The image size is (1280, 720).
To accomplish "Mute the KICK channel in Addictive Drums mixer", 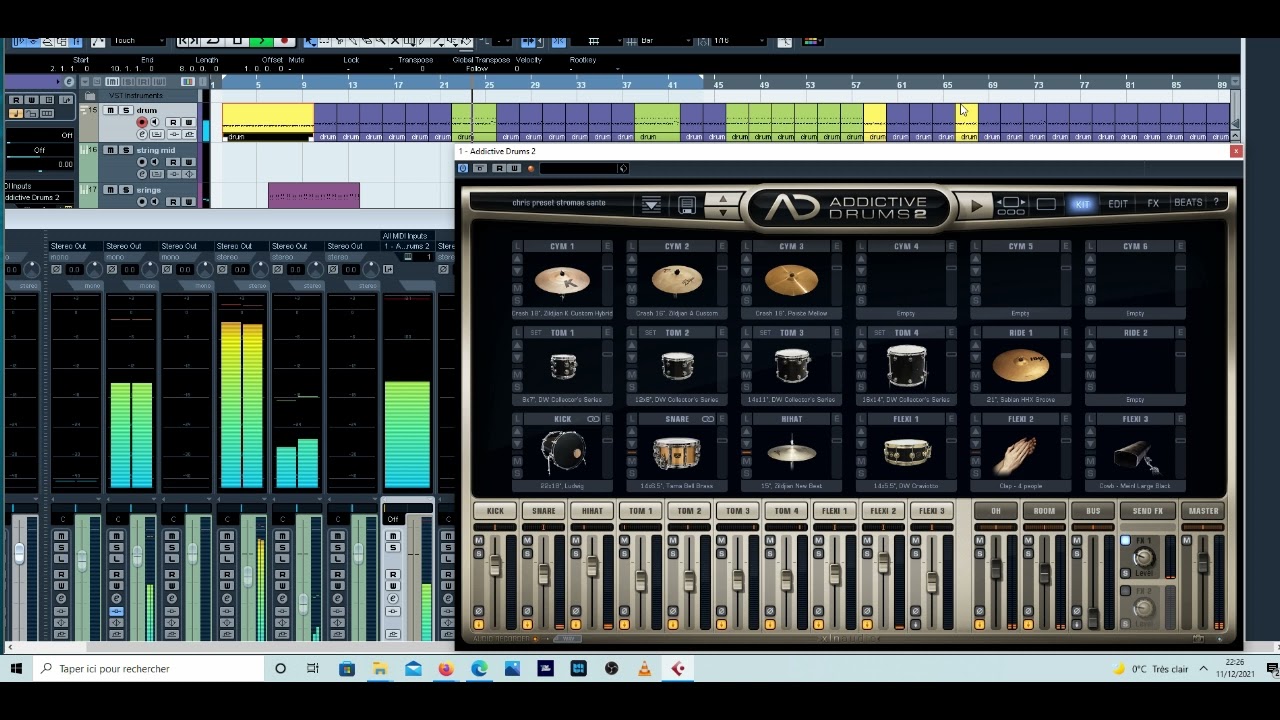I will pos(478,541).
